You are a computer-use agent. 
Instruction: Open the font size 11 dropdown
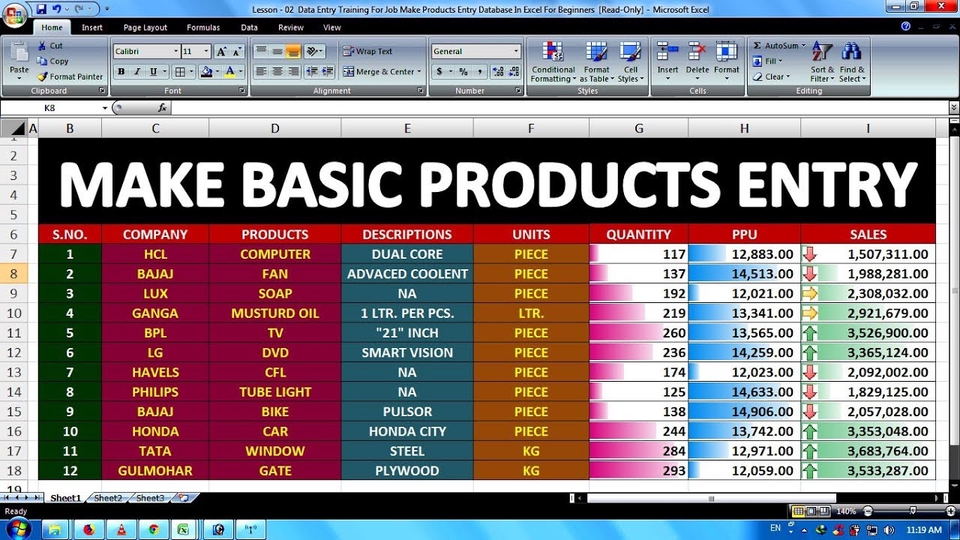[x=206, y=51]
